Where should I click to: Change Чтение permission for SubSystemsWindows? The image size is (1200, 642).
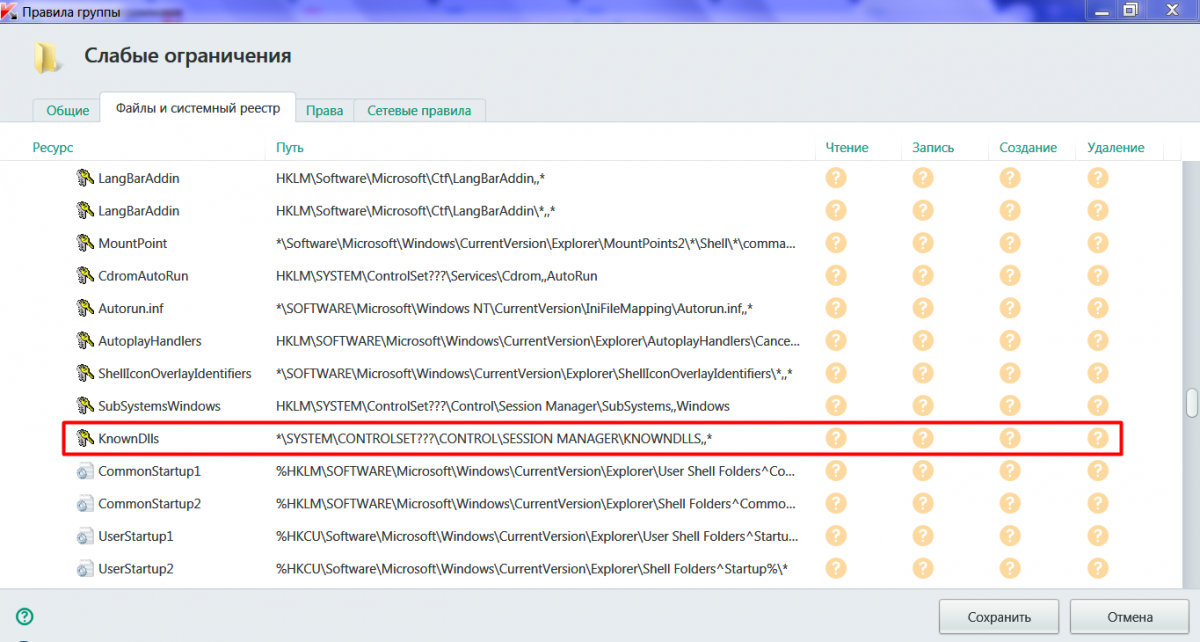click(835, 406)
